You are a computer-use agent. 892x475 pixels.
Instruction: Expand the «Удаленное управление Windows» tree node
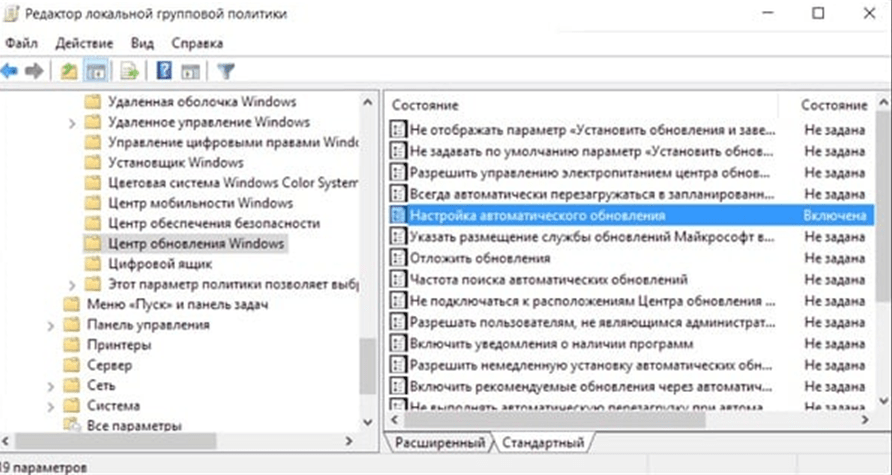coord(72,123)
